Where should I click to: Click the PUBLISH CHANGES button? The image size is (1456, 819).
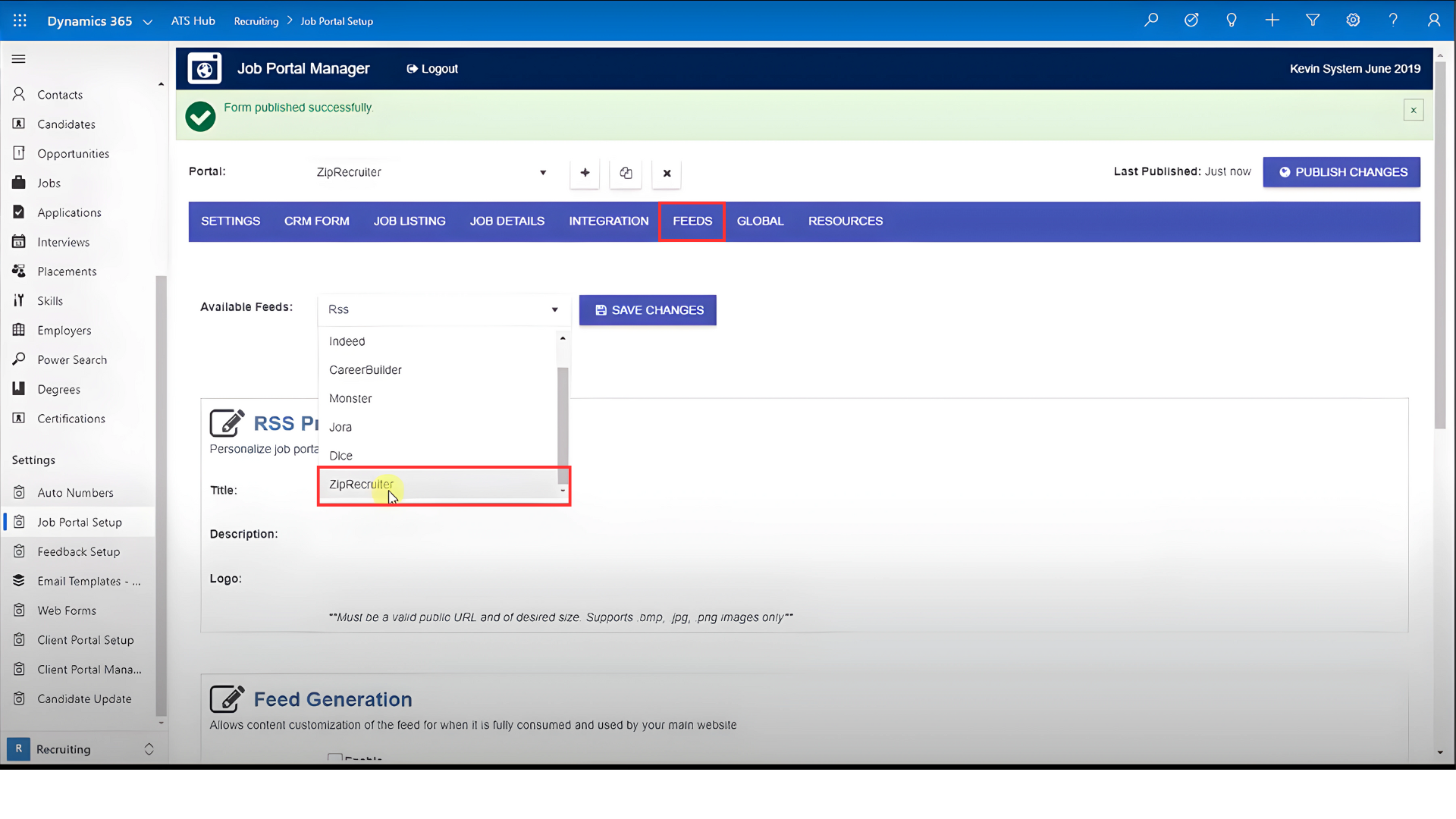click(1341, 172)
